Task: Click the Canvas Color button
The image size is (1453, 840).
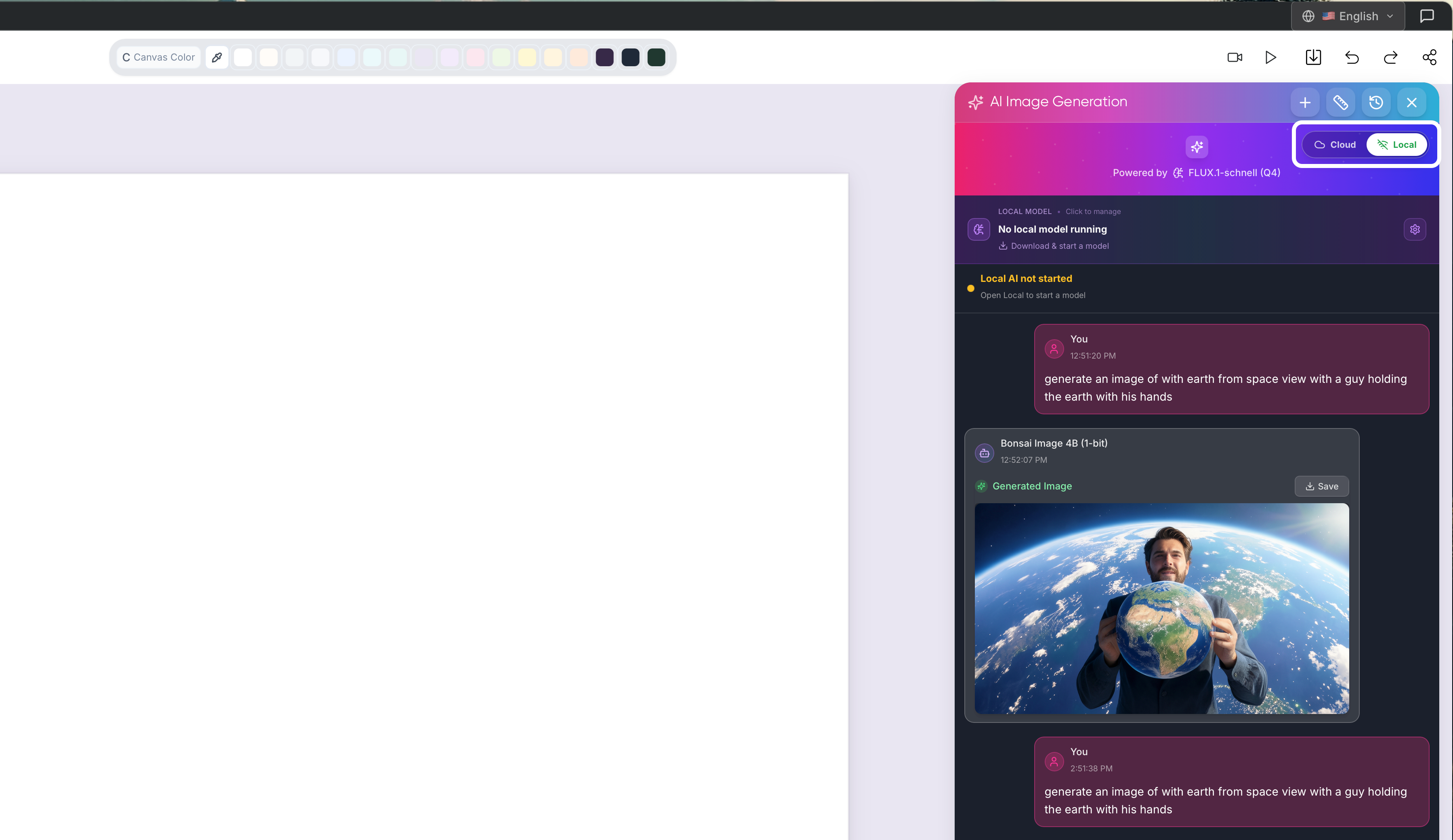Action: tap(159, 57)
